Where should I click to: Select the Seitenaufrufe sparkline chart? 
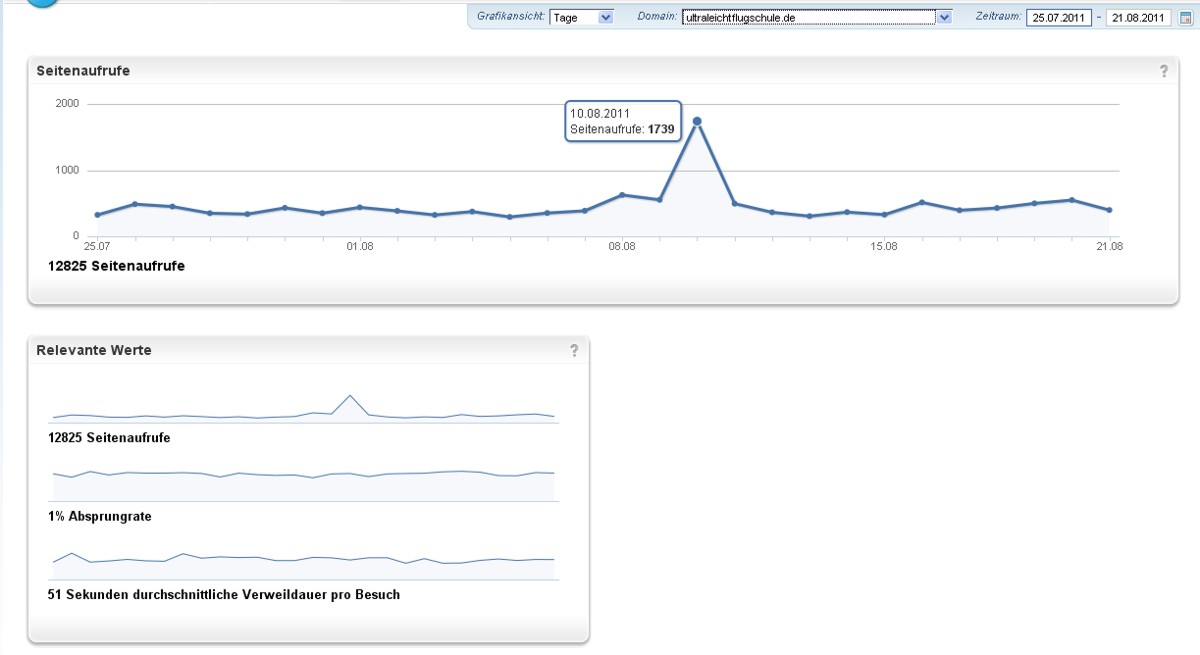click(303, 410)
